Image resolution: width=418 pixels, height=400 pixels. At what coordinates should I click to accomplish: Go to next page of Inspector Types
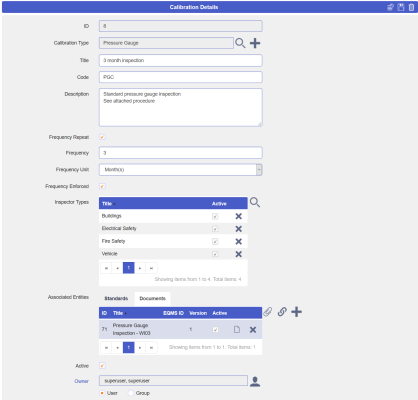tap(140, 268)
